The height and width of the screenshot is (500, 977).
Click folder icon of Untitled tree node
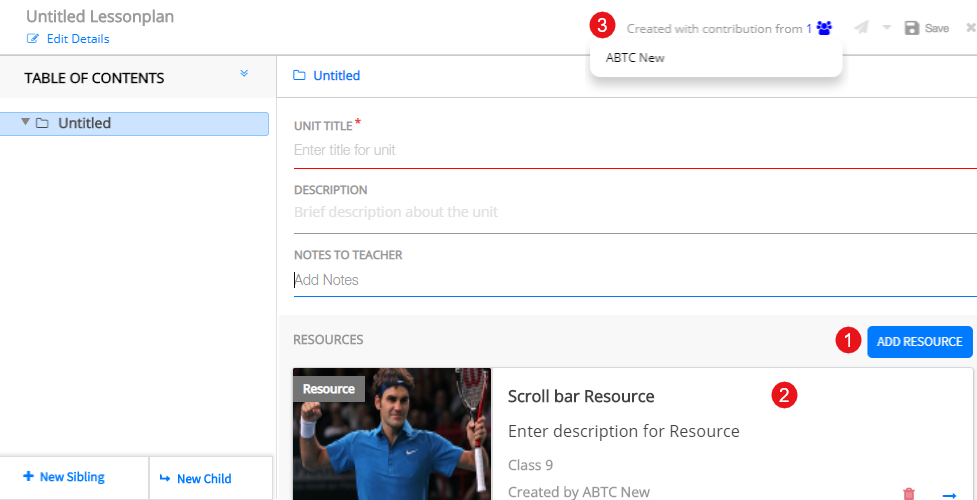click(42, 124)
